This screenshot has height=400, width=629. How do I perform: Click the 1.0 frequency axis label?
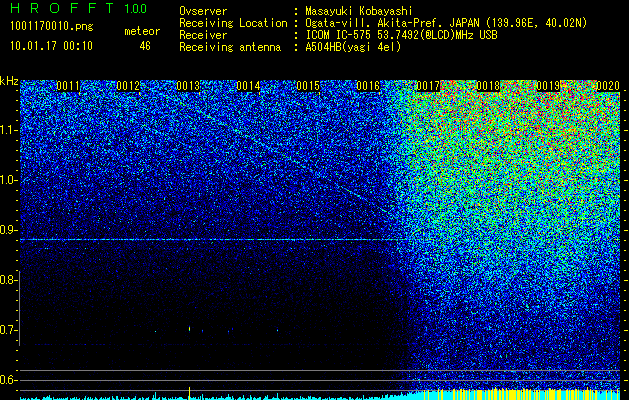(x=8, y=180)
